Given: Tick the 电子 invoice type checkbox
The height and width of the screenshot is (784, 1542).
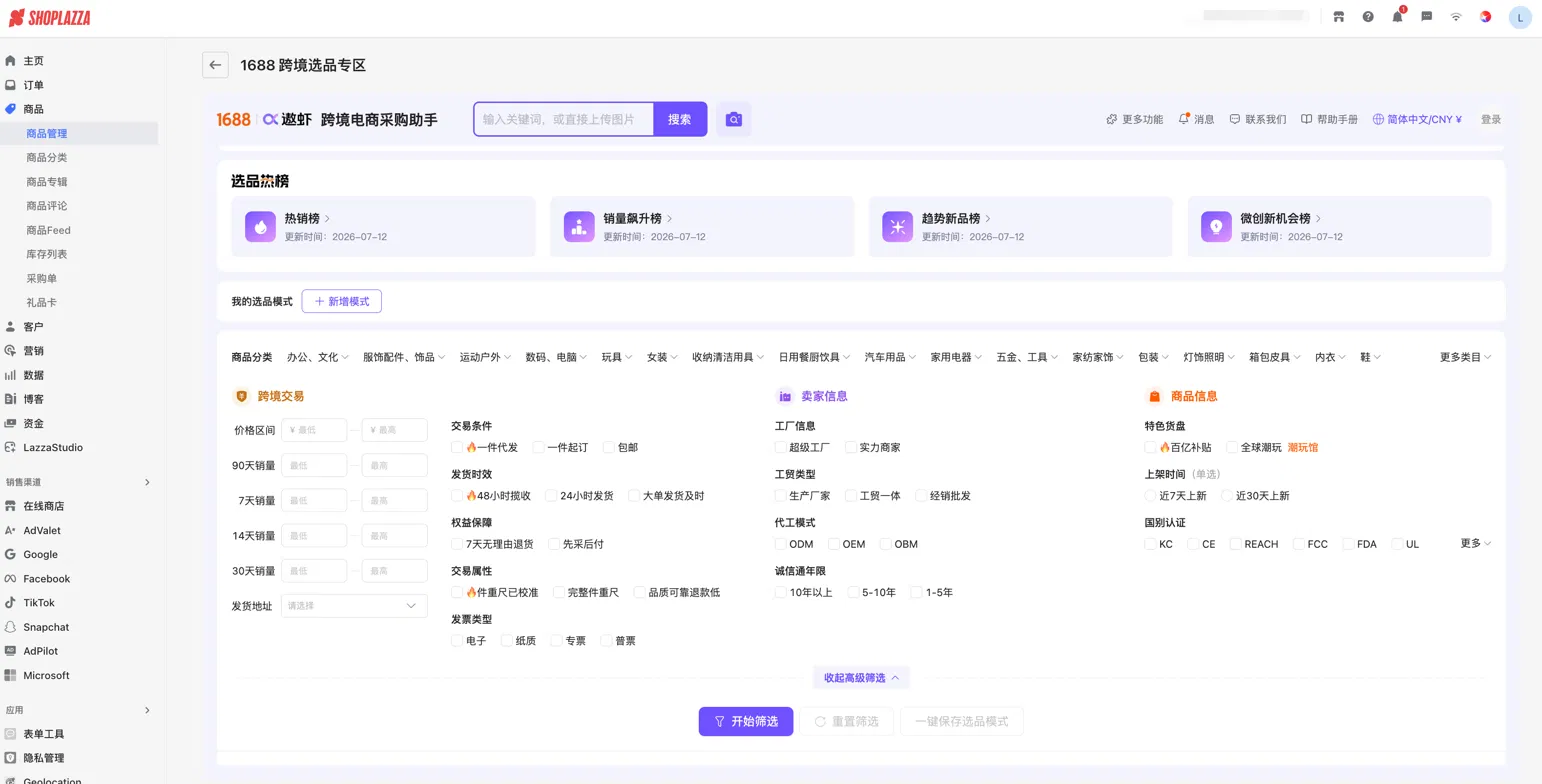Looking at the screenshot, I should coord(457,641).
